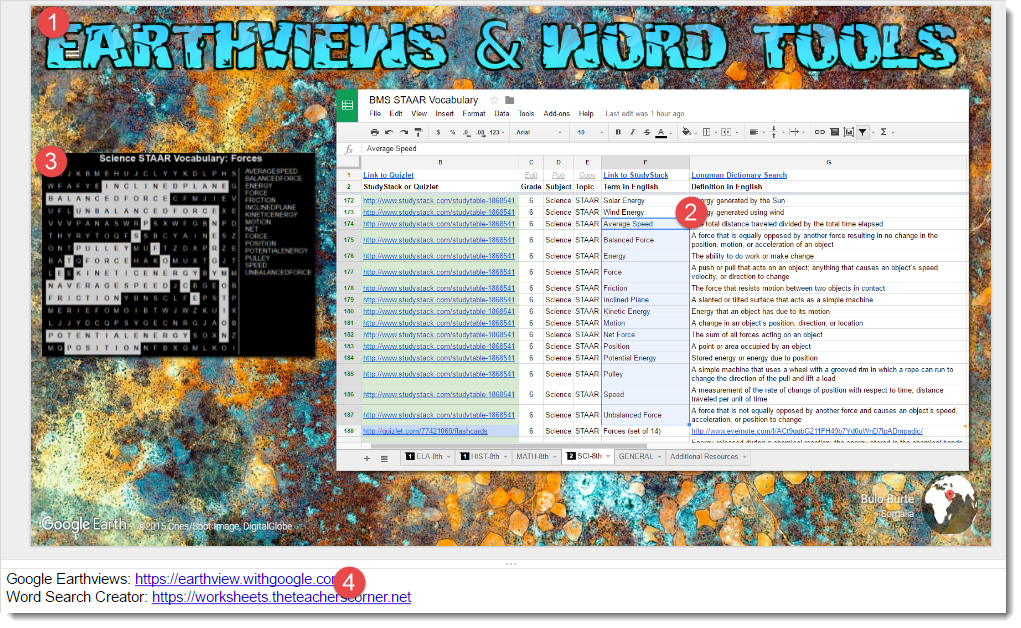The width and height of the screenshot is (1021, 628).
Task: Select the Paint format tool
Action: click(418, 132)
